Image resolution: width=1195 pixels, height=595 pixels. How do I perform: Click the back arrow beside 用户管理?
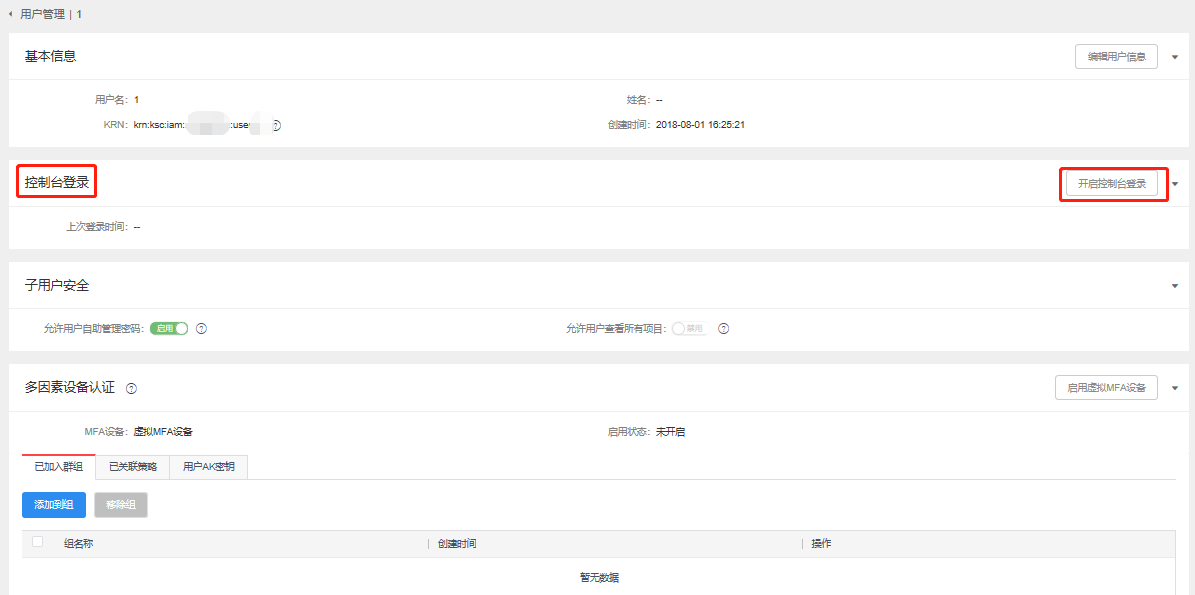coord(10,15)
